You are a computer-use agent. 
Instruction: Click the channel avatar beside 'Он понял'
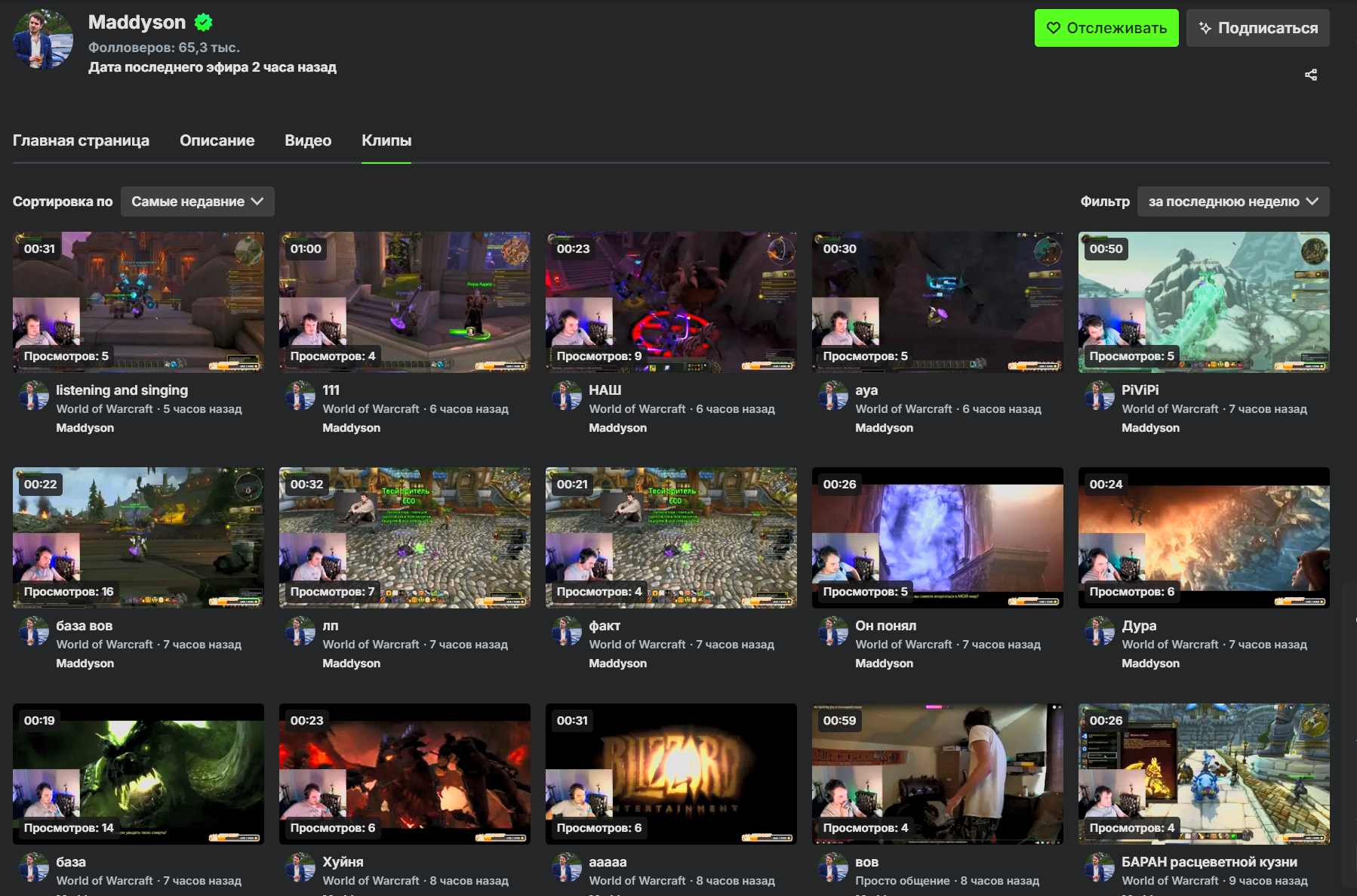832,631
